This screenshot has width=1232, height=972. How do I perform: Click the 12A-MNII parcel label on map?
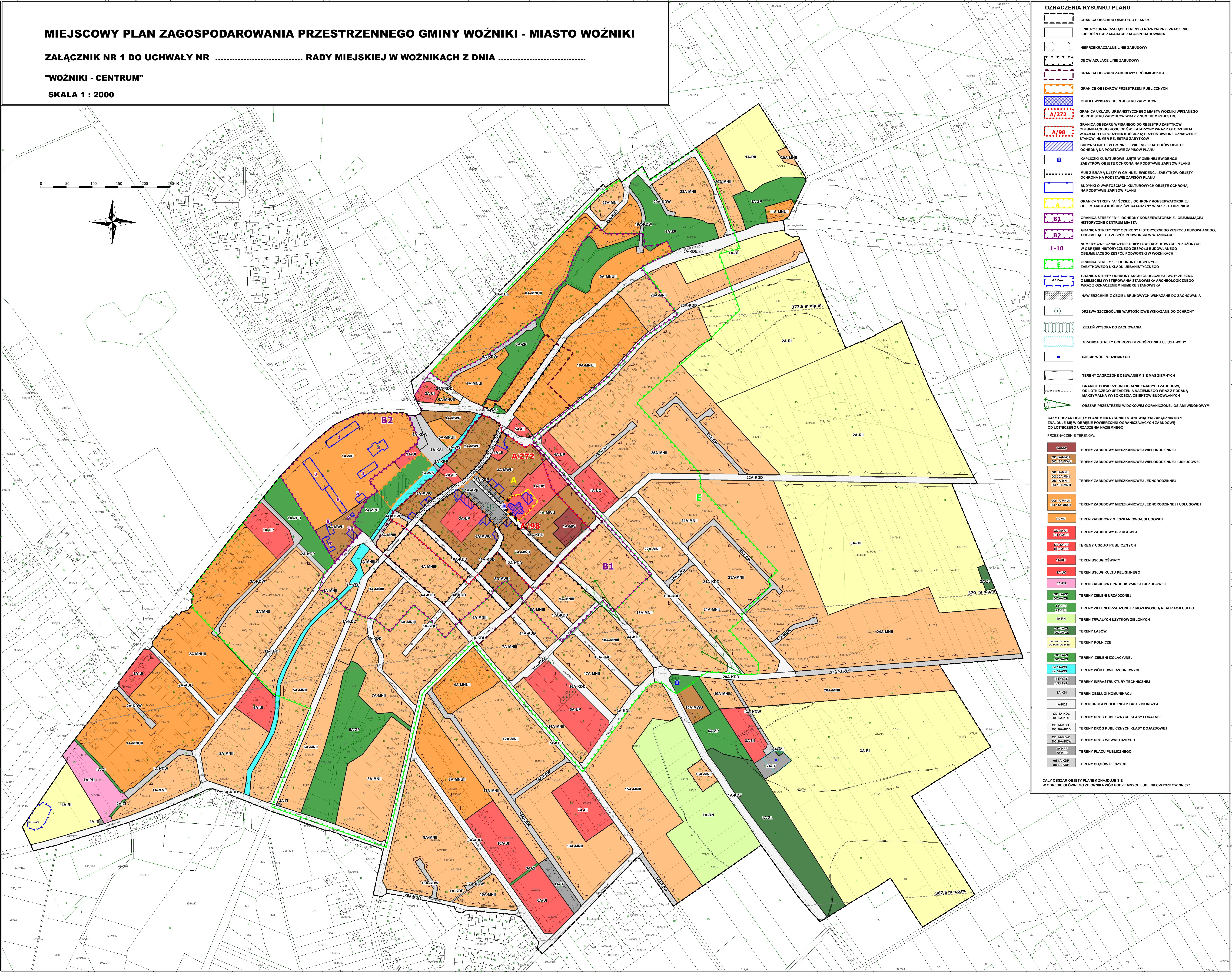point(510,739)
